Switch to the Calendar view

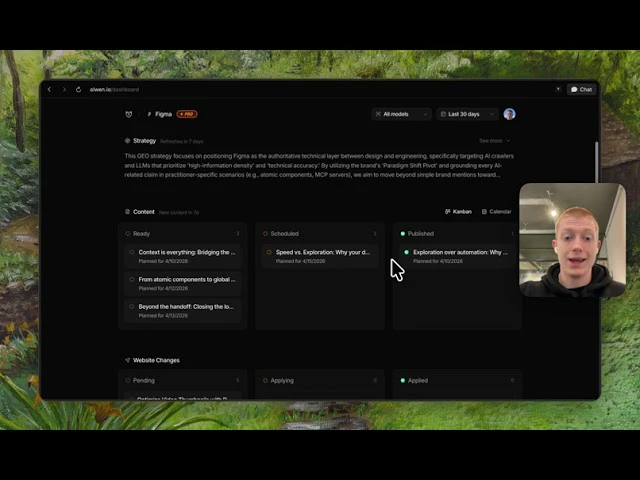click(x=496, y=212)
